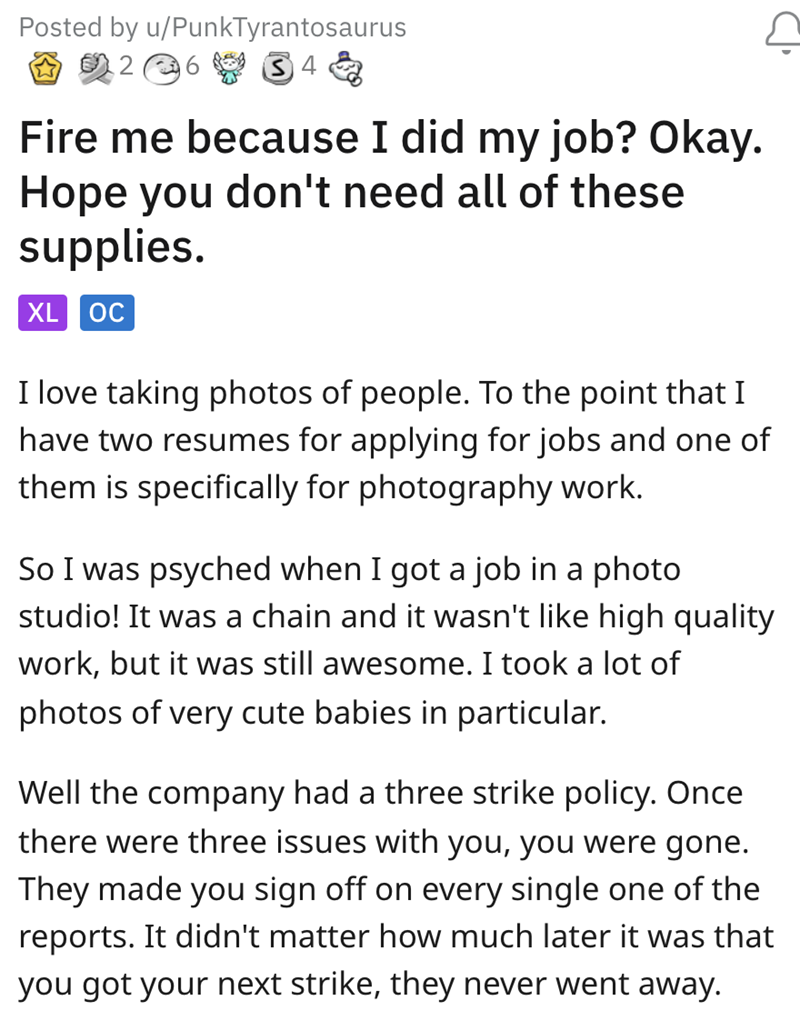Click the handshake award count 2
The height and width of the screenshot is (1031, 800).
pyautogui.click(x=125, y=67)
